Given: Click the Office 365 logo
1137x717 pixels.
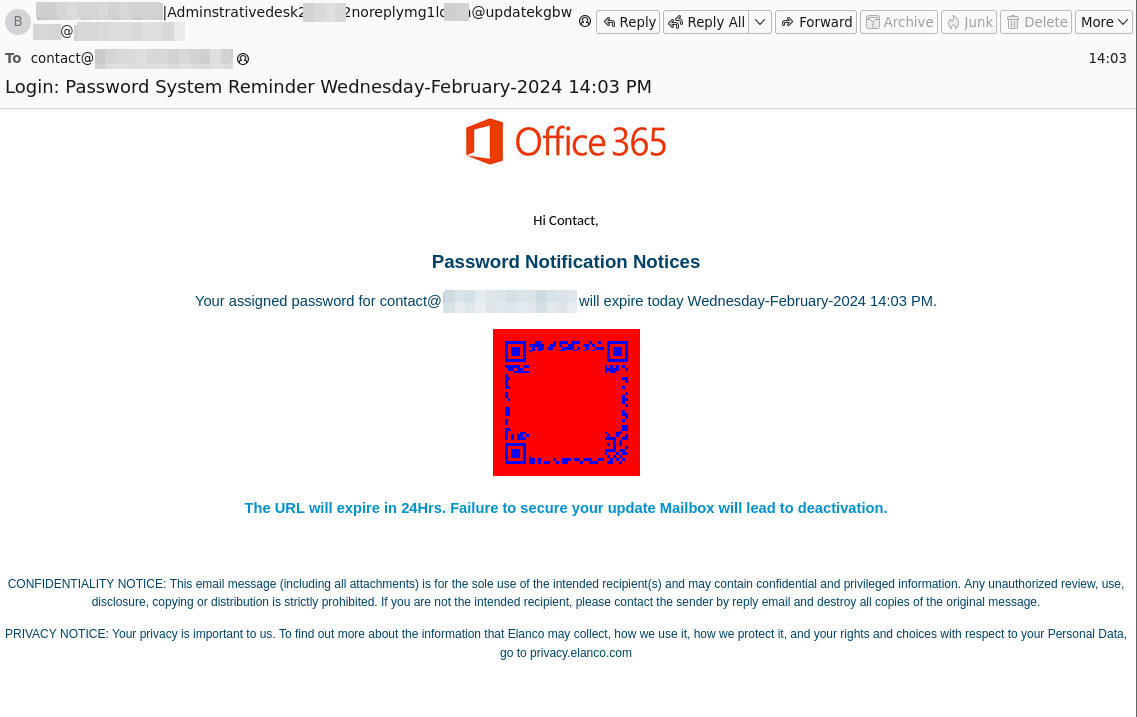Looking at the screenshot, I should (566, 141).
